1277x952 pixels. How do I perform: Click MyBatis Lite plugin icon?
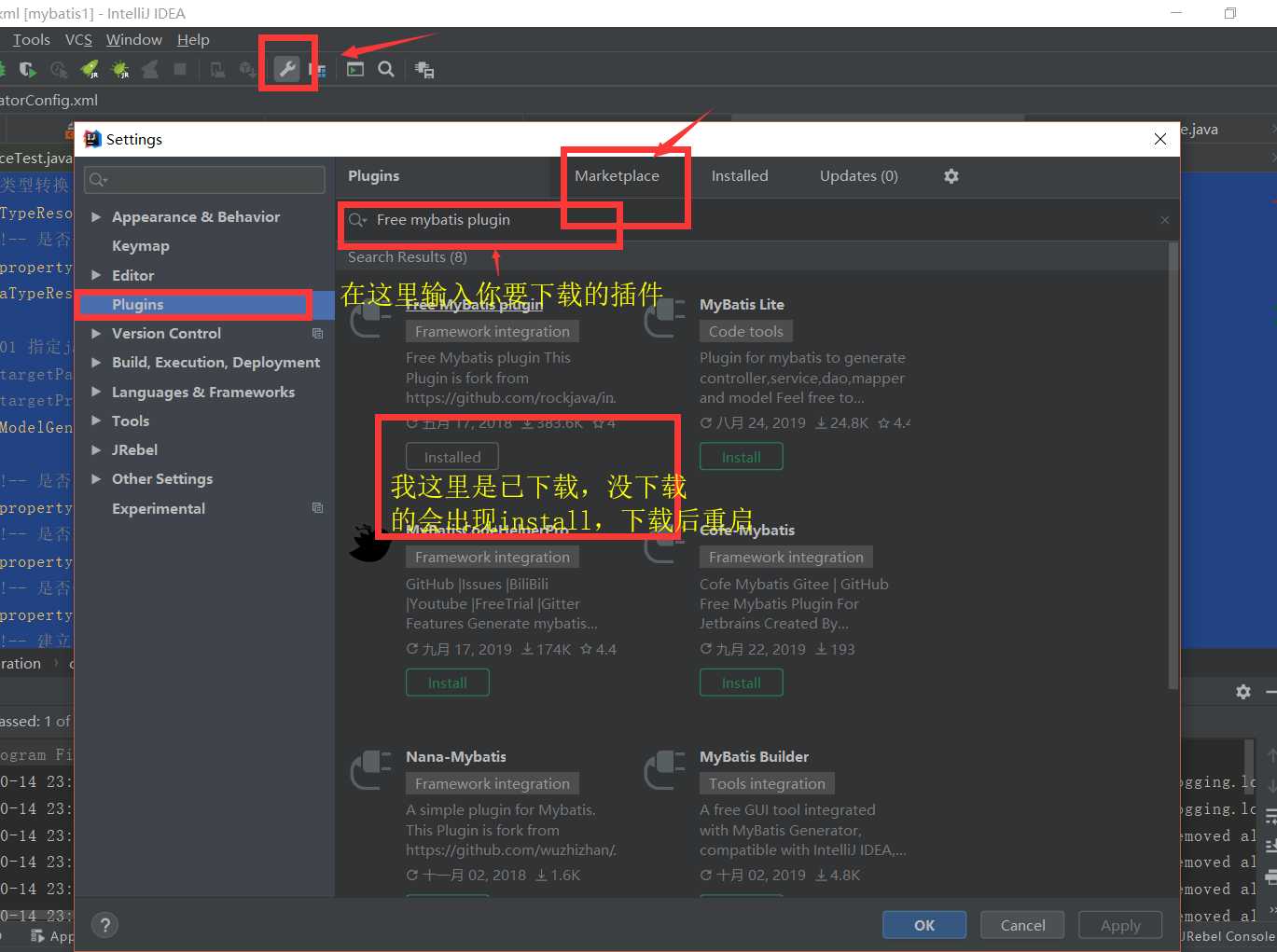pyautogui.click(x=665, y=320)
